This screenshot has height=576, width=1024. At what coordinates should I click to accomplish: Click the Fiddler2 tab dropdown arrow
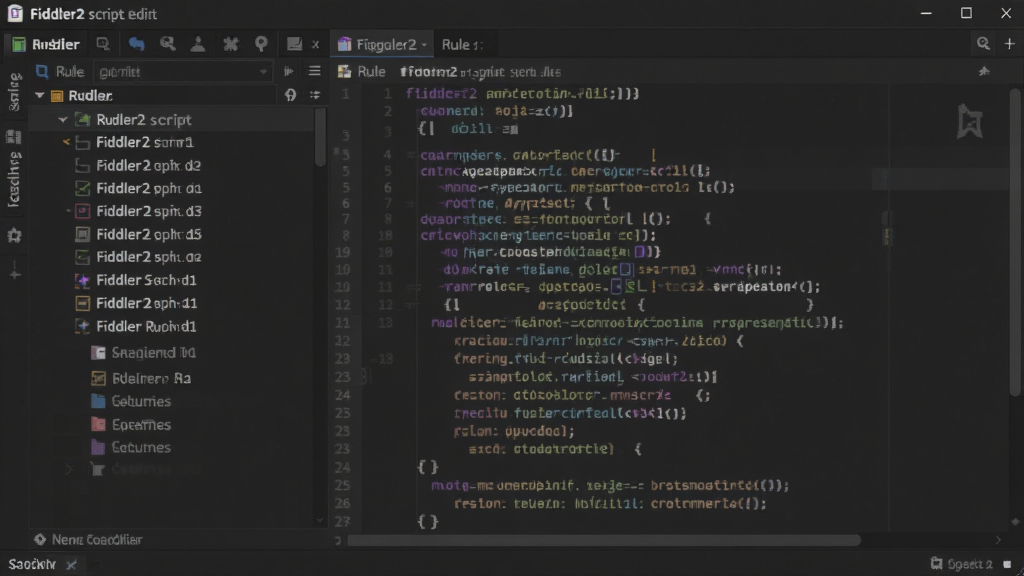tap(424, 45)
